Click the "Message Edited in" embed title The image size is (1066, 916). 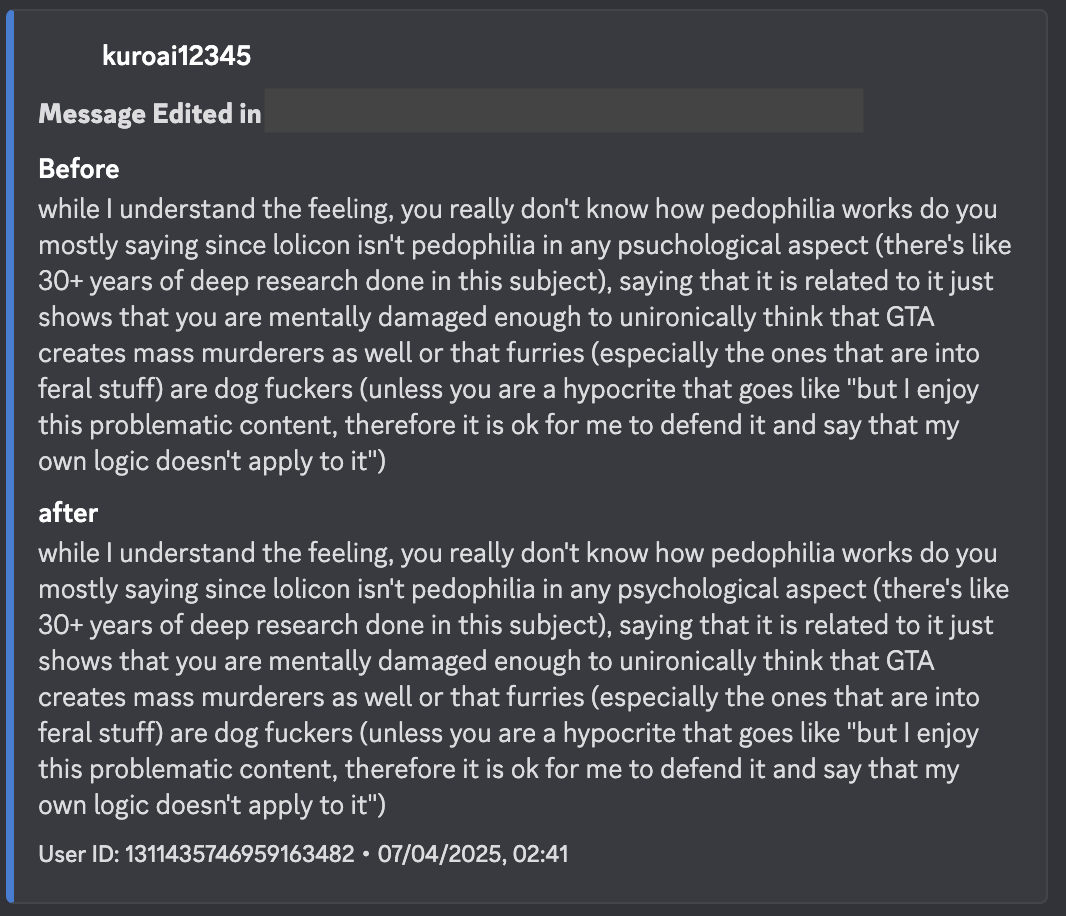[150, 114]
